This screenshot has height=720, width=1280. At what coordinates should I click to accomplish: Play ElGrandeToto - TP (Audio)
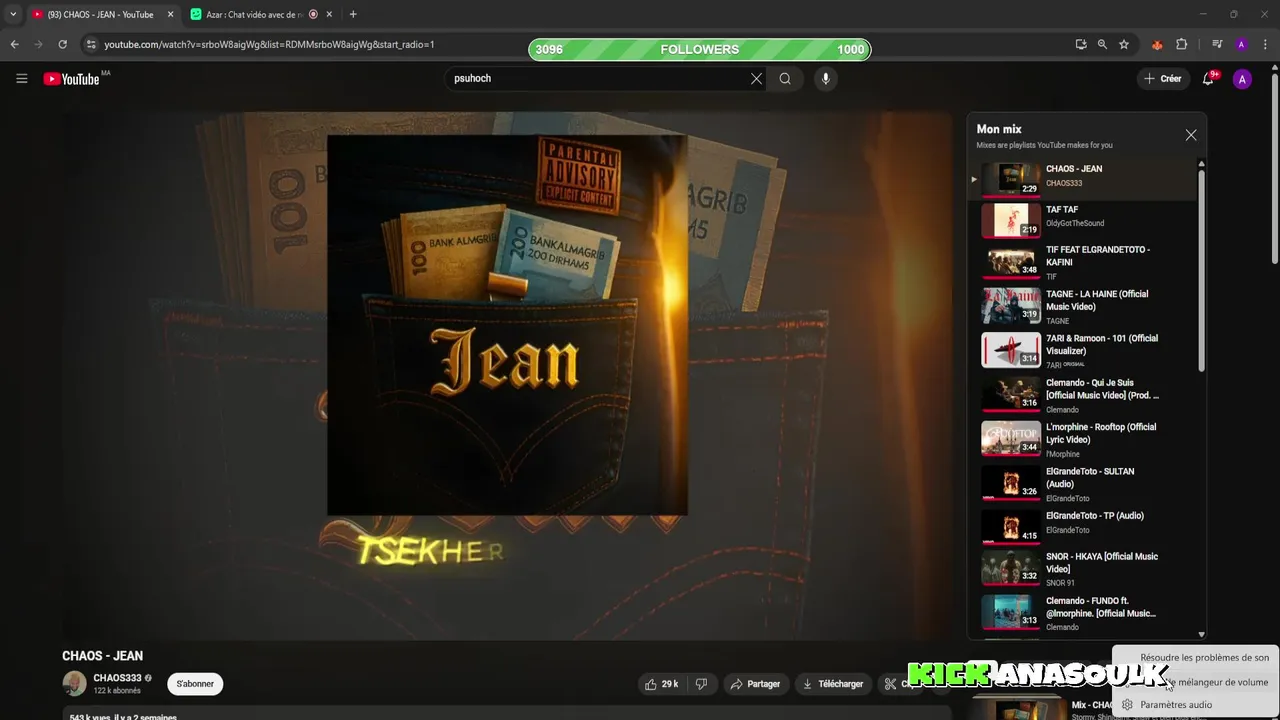click(x=1084, y=525)
